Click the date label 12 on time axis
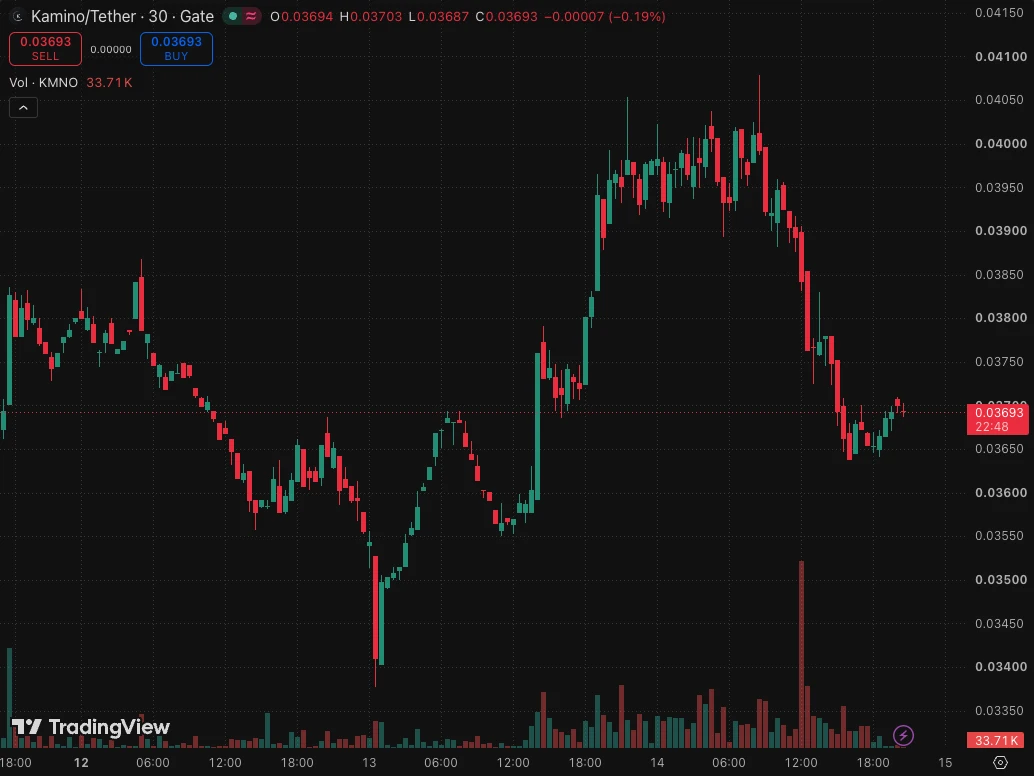The image size is (1034, 776). [x=81, y=763]
